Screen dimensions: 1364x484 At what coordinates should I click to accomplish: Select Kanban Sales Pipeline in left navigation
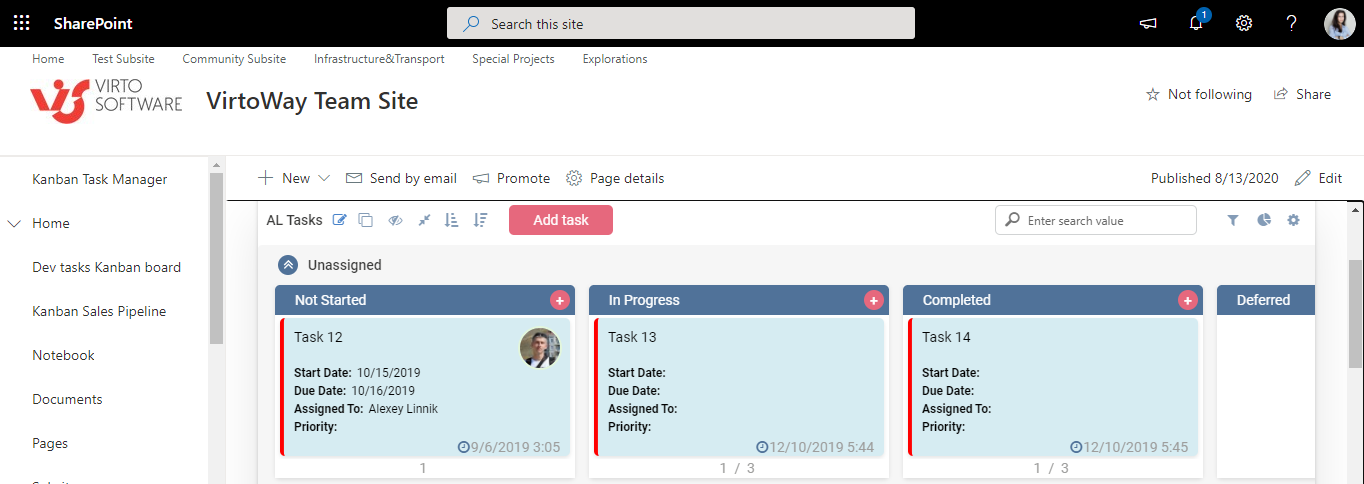[99, 311]
